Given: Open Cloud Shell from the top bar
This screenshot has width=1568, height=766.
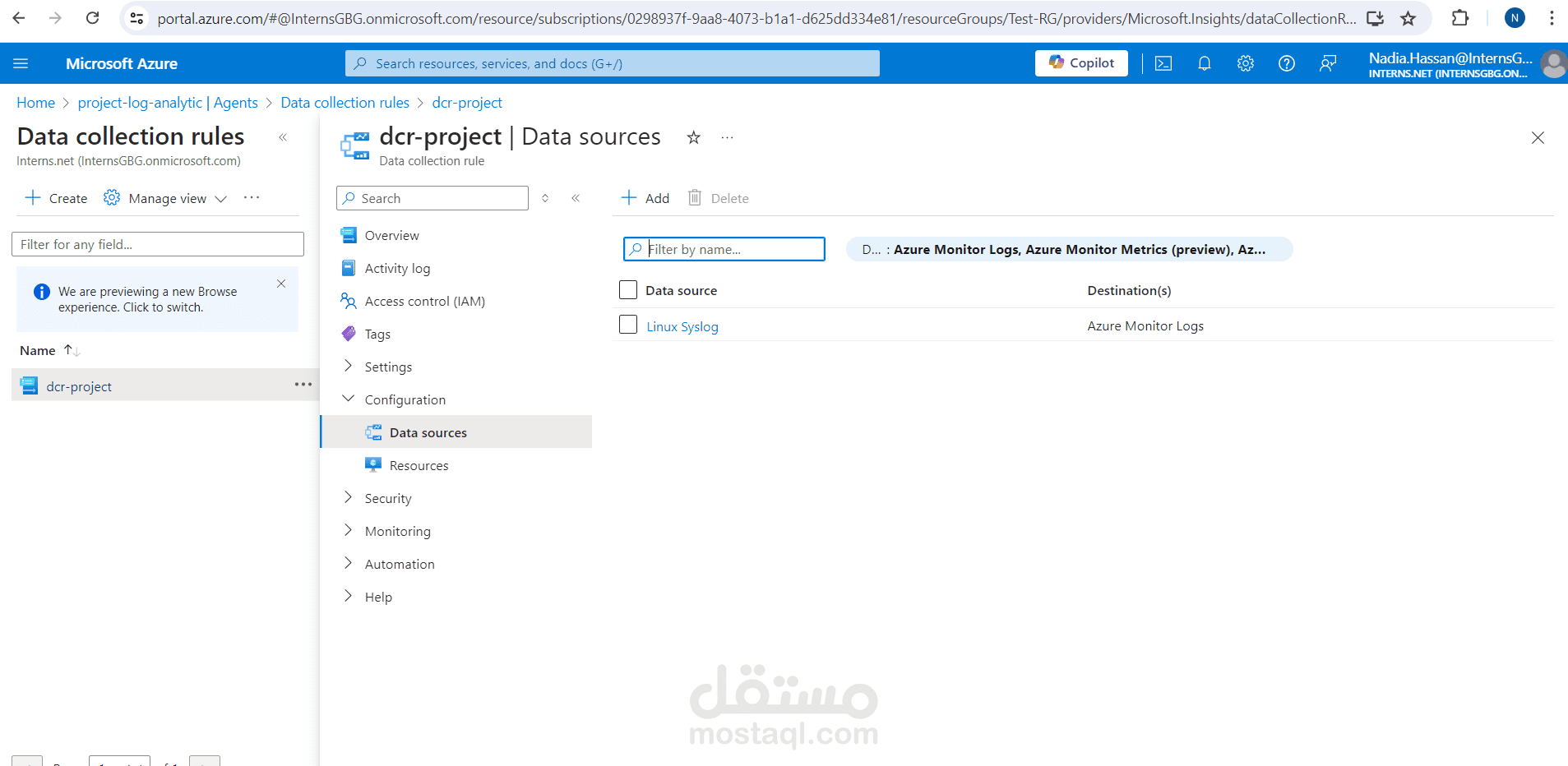Looking at the screenshot, I should coord(1163,63).
